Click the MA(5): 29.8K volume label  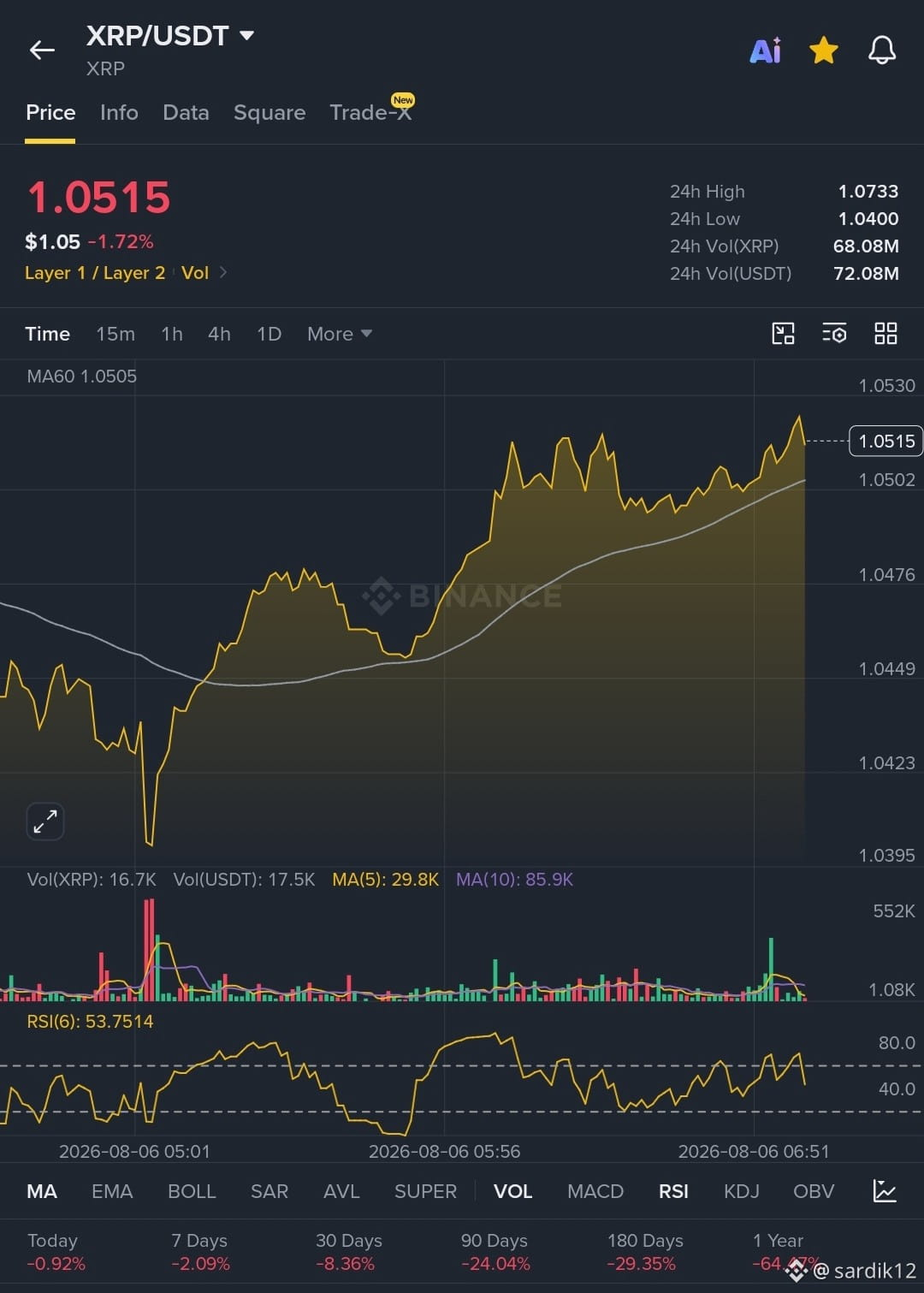[385, 880]
